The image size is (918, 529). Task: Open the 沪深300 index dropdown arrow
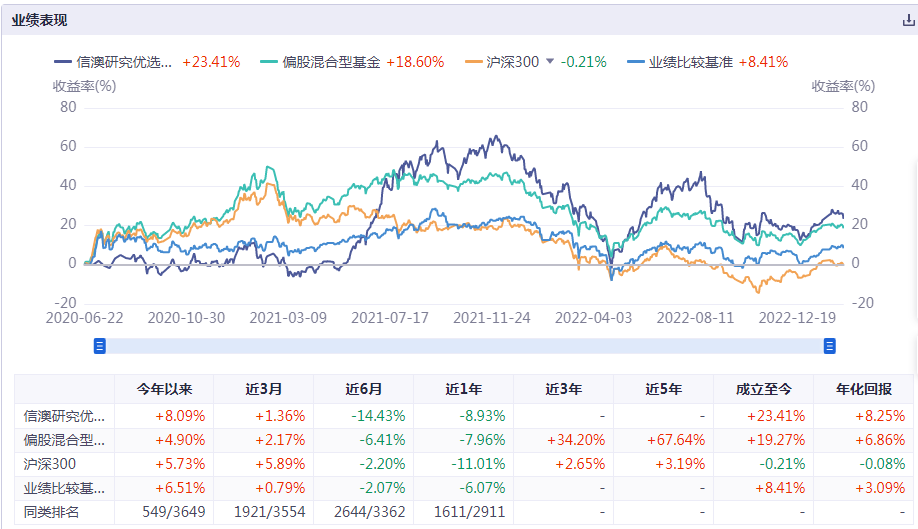pos(549,62)
